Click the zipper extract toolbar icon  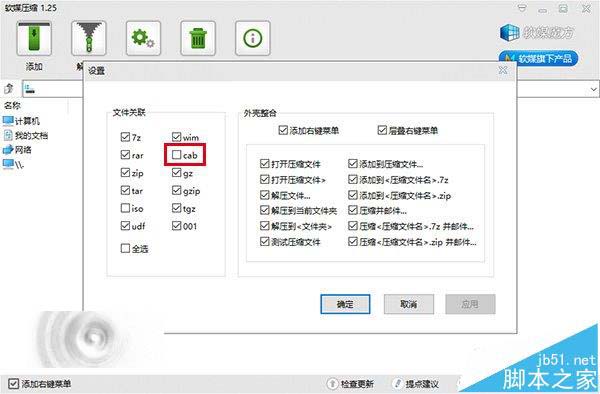(88, 38)
